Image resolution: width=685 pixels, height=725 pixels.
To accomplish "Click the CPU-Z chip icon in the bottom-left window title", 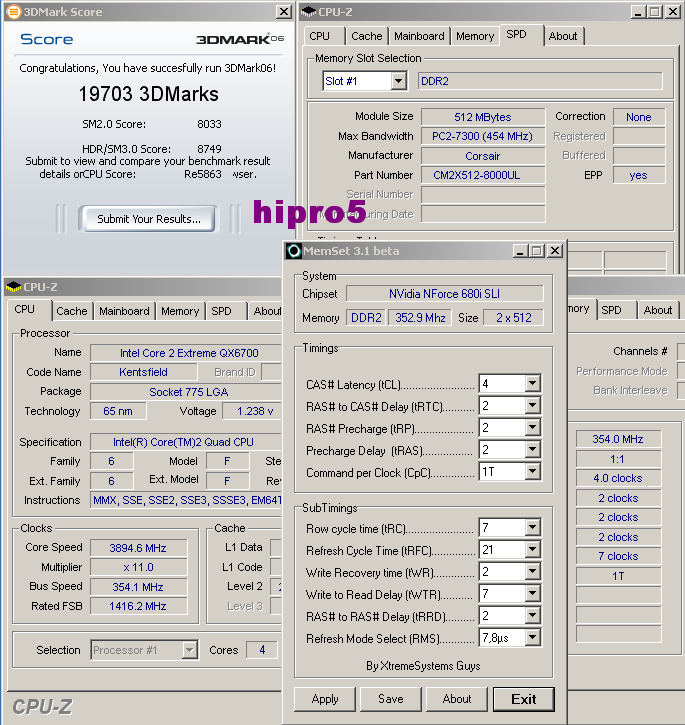I will 13,287.
